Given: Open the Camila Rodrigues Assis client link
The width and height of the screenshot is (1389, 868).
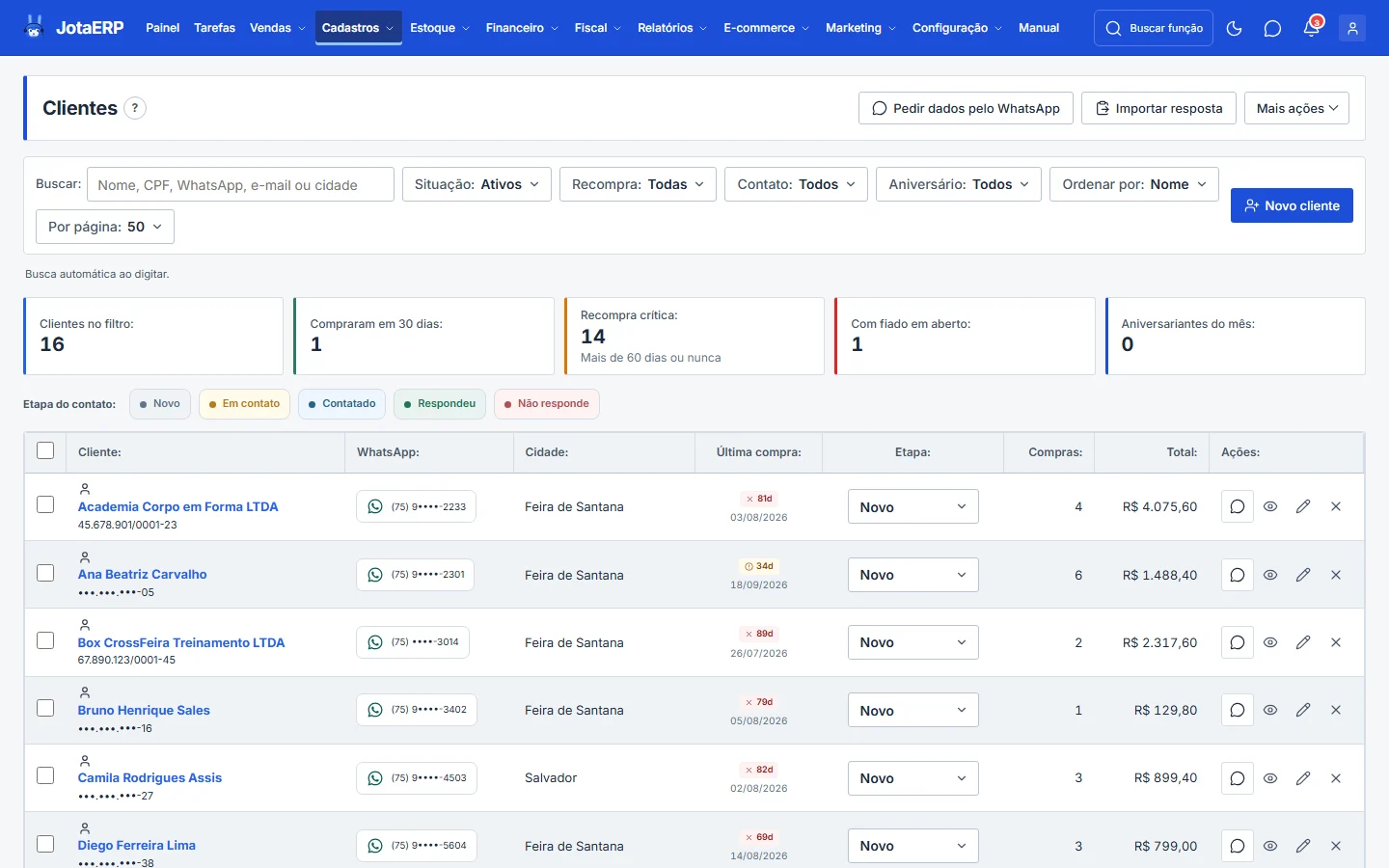Looking at the screenshot, I should (150, 777).
